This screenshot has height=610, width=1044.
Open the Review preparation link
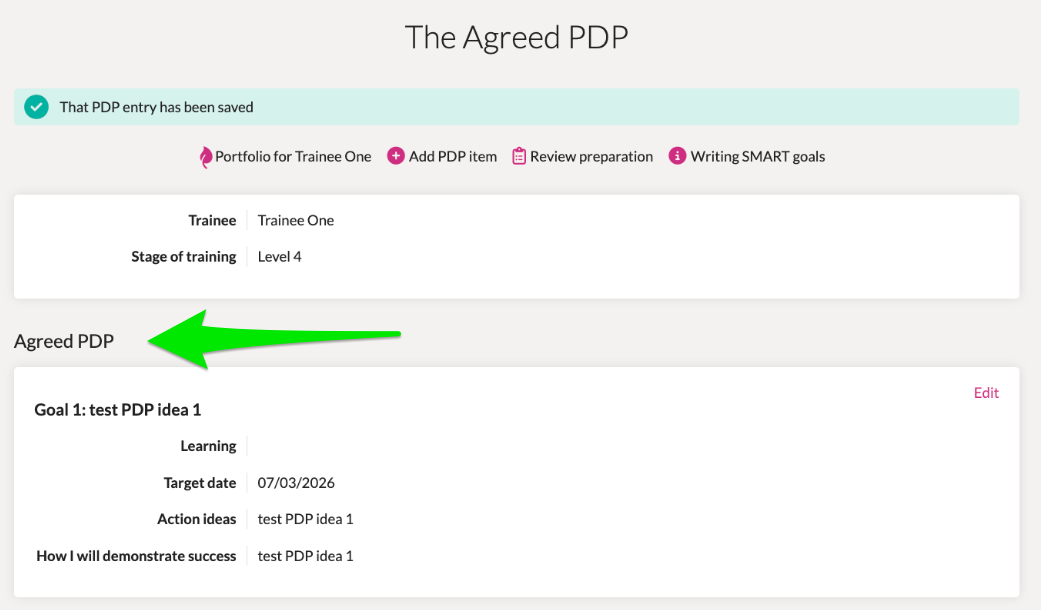(x=591, y=156)
